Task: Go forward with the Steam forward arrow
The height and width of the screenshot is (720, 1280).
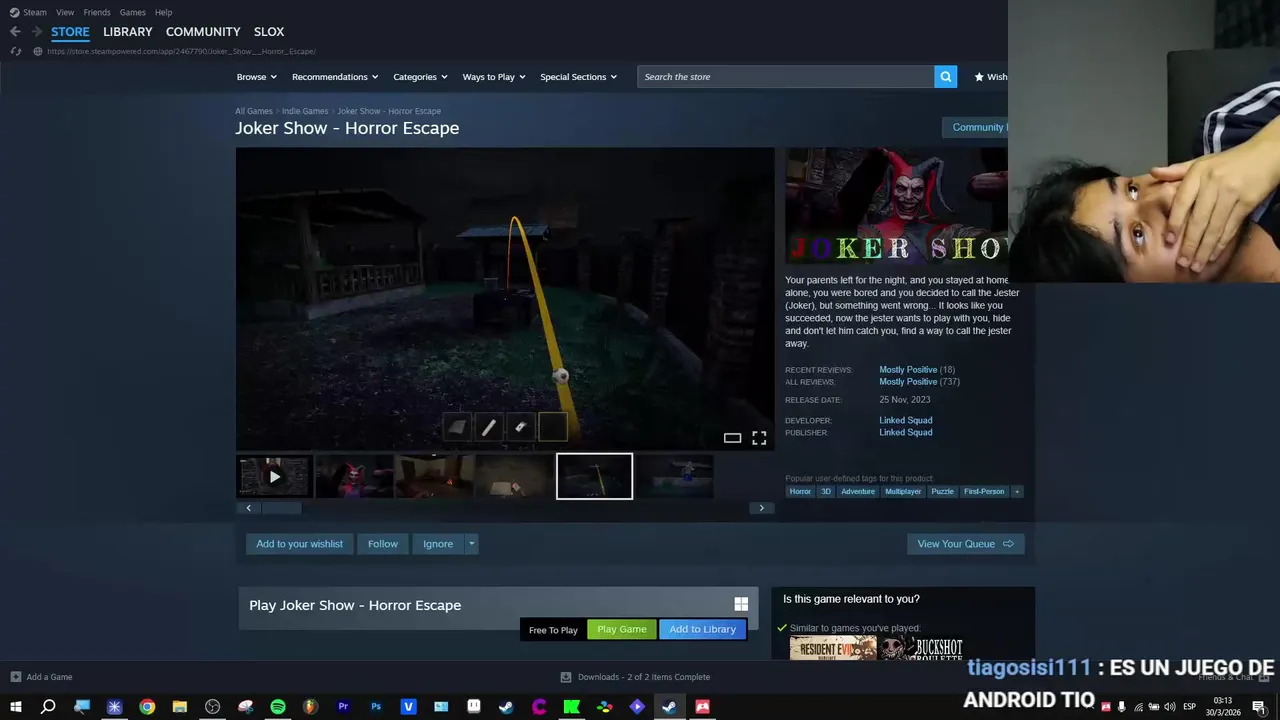Action: [x=36, y=32]
